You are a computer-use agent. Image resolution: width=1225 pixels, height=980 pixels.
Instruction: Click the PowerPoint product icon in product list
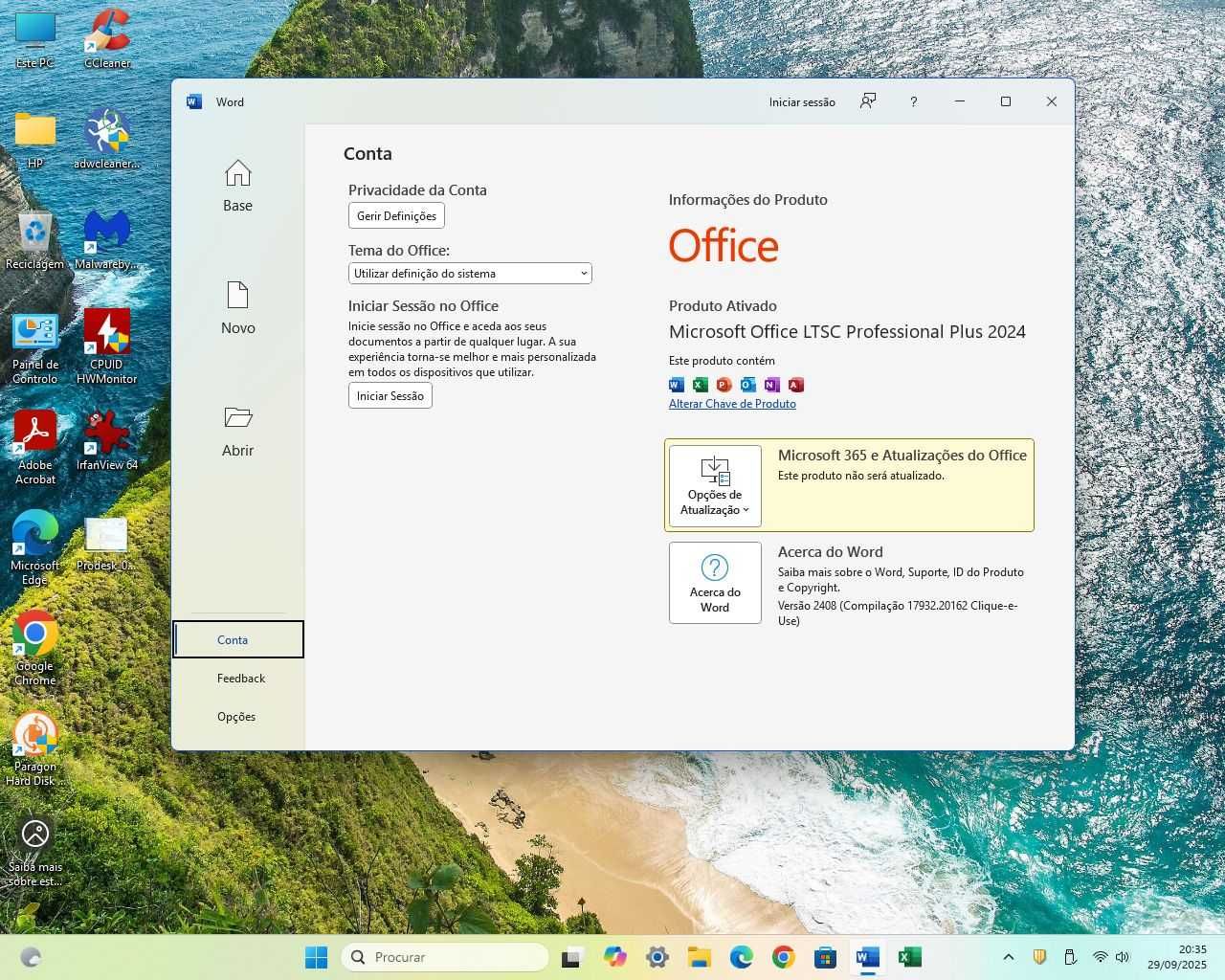tap(724, 385)
